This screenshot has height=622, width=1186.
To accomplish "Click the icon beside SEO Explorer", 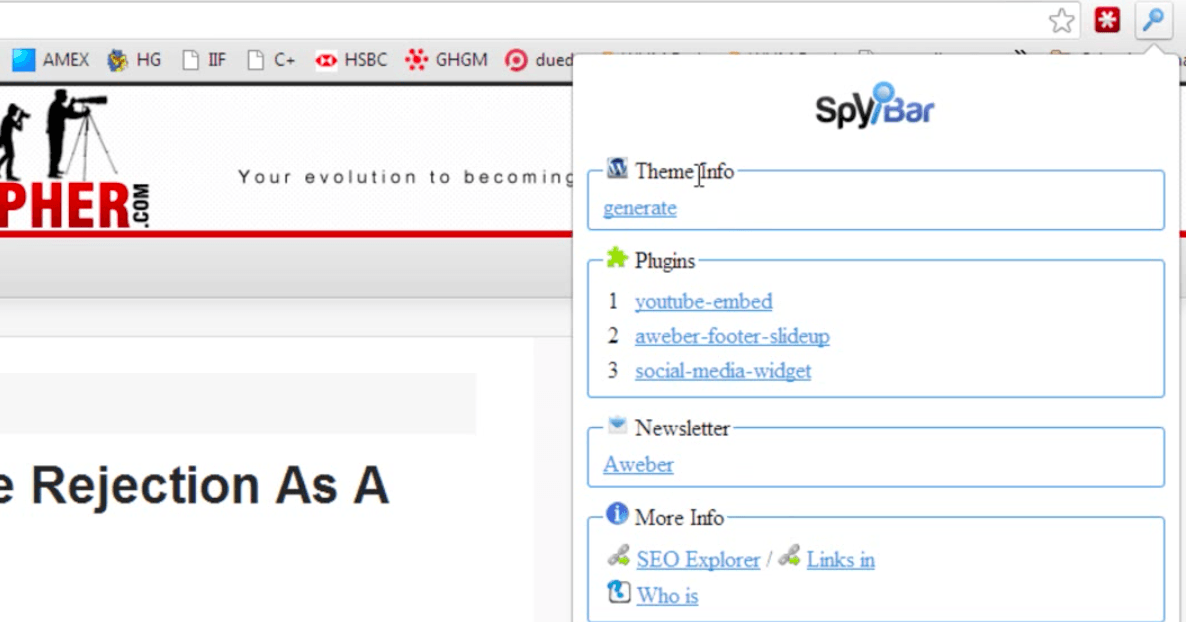I will [619, 556].
